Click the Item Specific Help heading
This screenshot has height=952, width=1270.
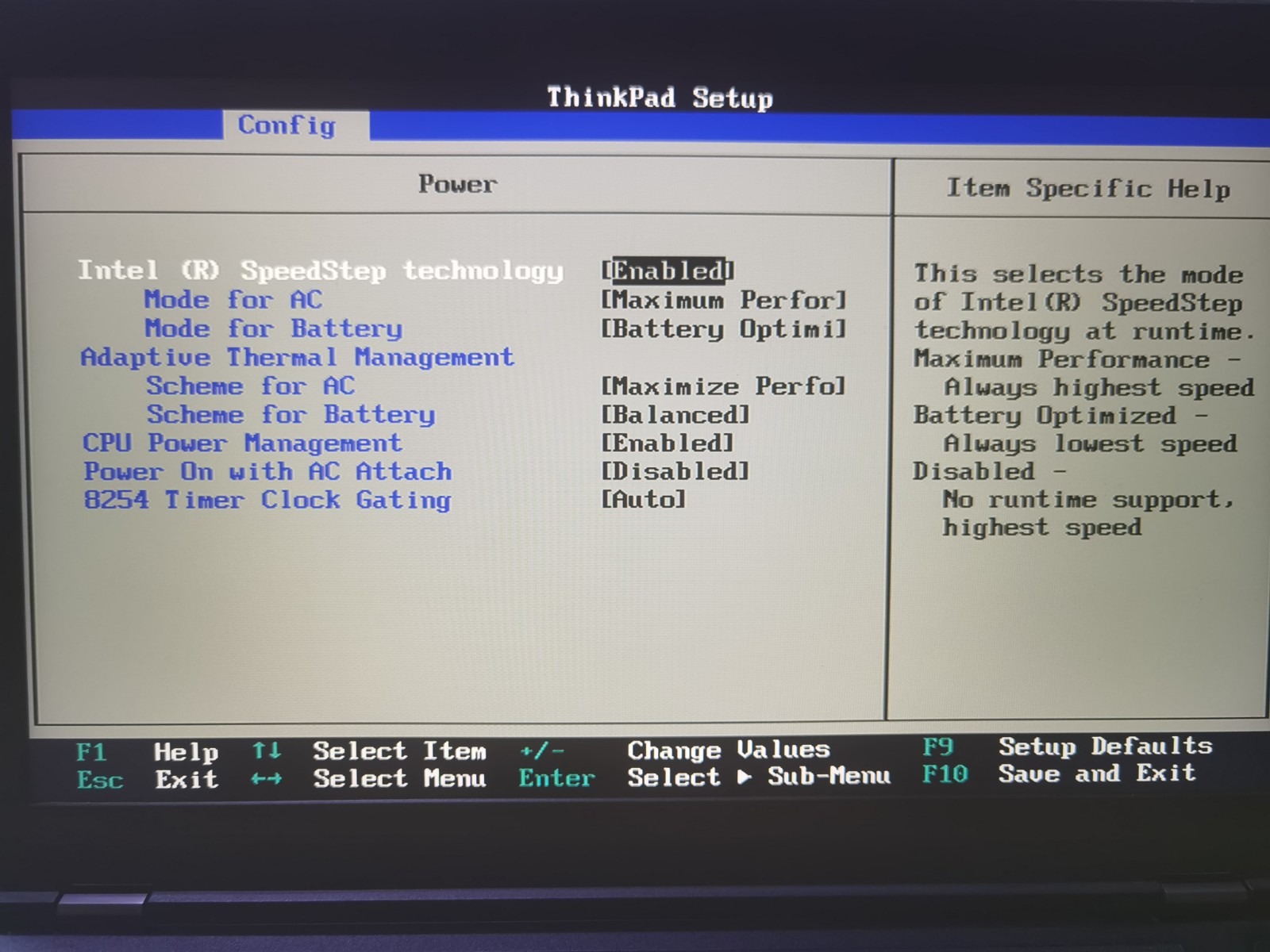coord(1088,189)
